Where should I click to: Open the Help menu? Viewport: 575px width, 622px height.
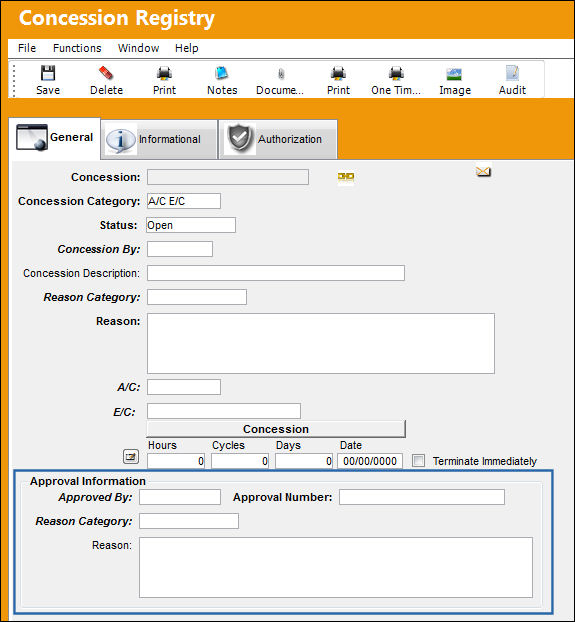(186, 48)
